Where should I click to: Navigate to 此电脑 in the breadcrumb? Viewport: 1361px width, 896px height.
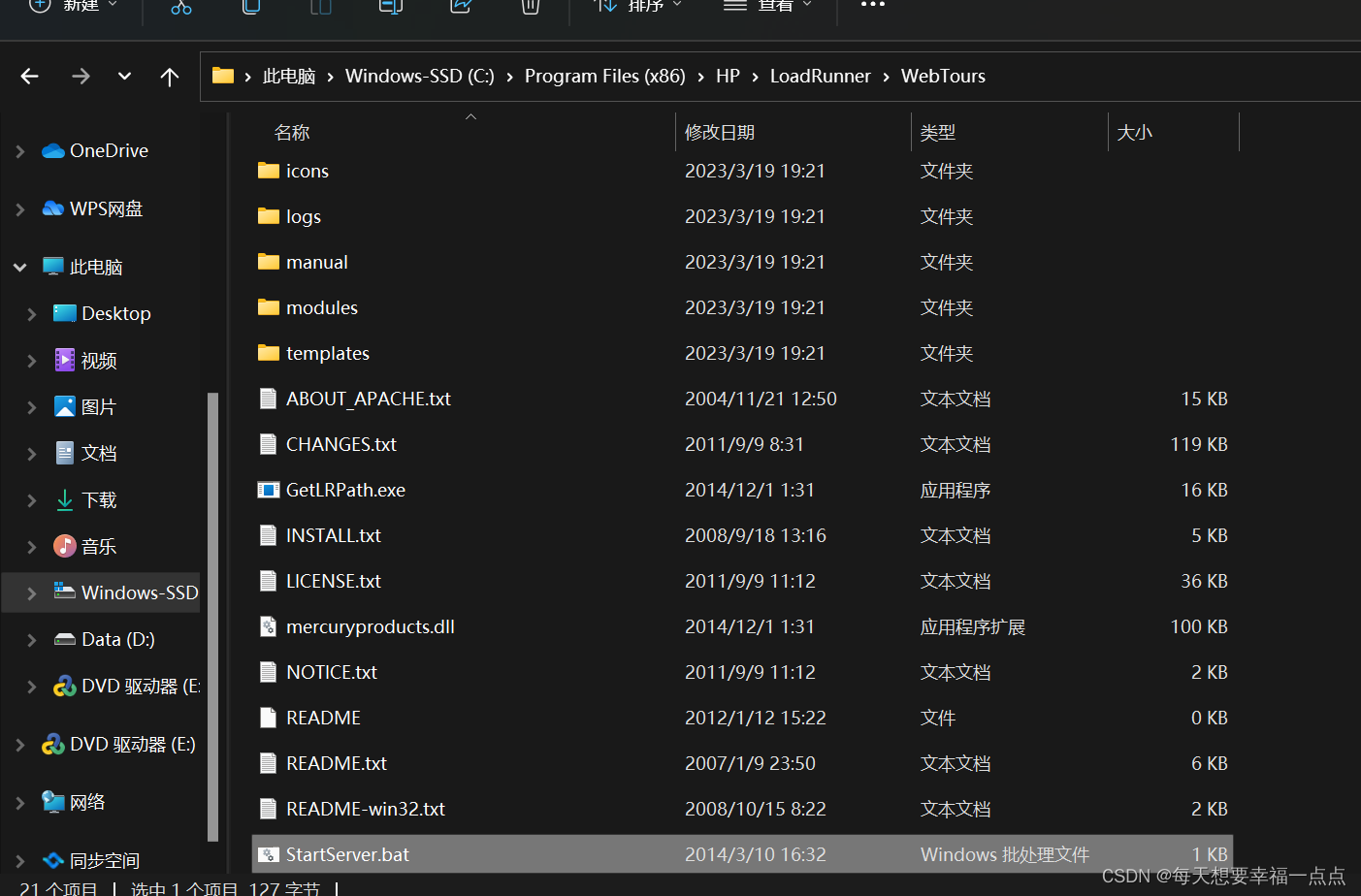[x=289, y=76]
